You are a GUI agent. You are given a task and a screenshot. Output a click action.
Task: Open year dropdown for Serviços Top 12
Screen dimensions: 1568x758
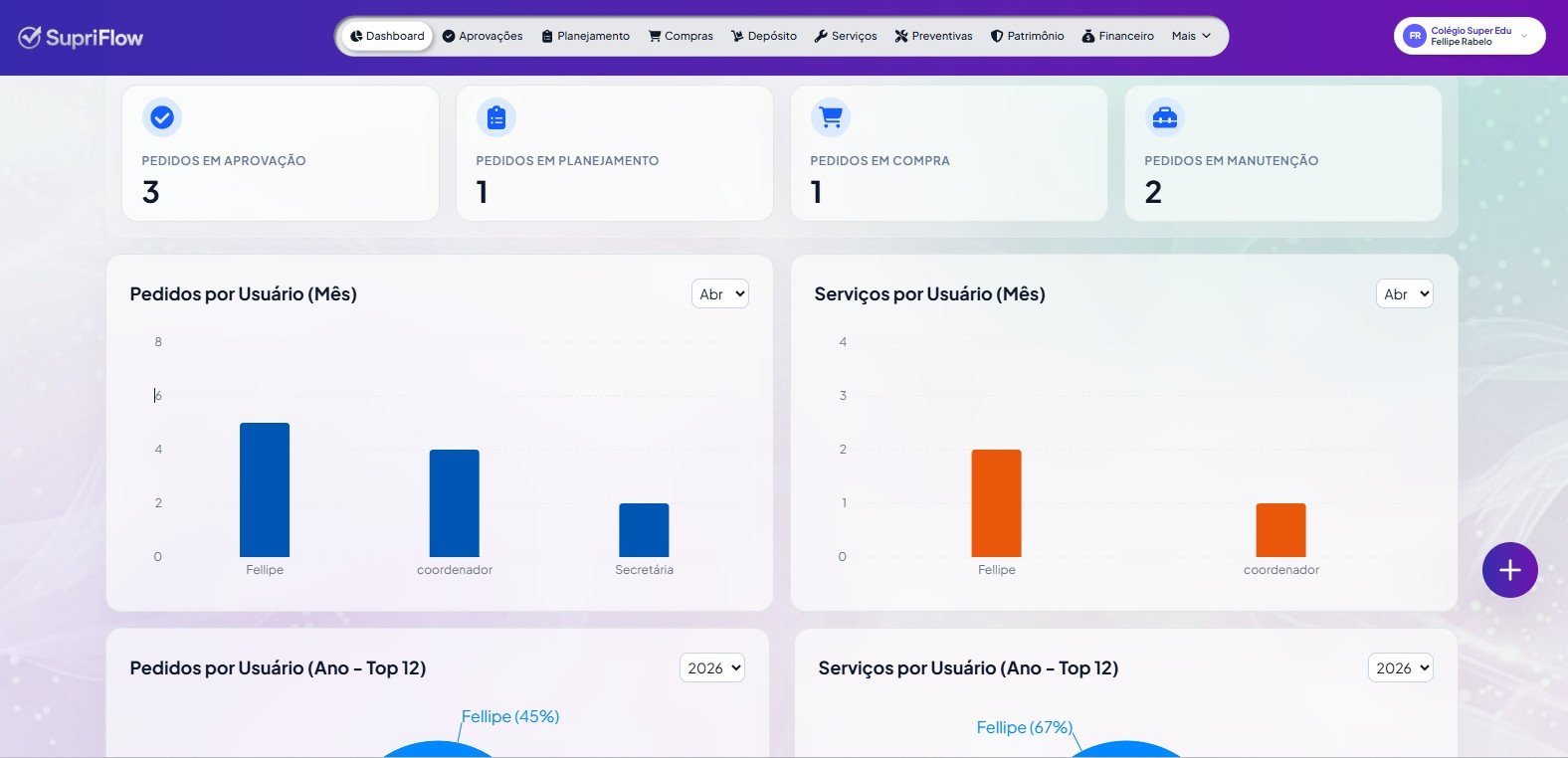click(1401, 668)
